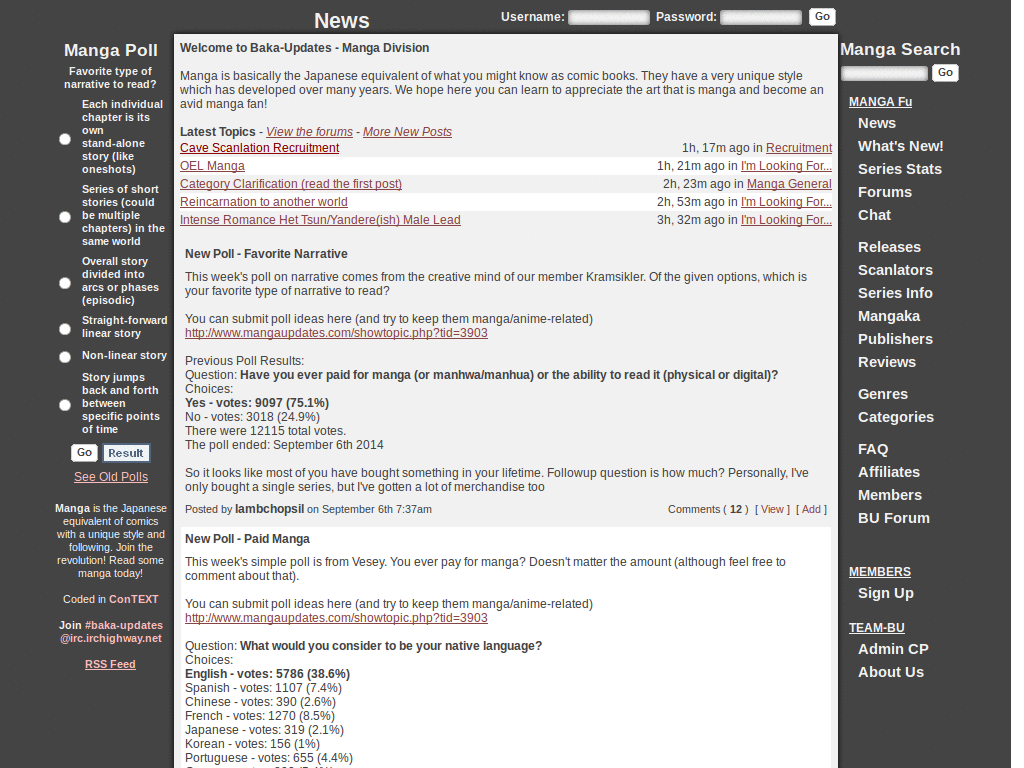
Task: Open Publishers menu item
Action: coord(895,339)
